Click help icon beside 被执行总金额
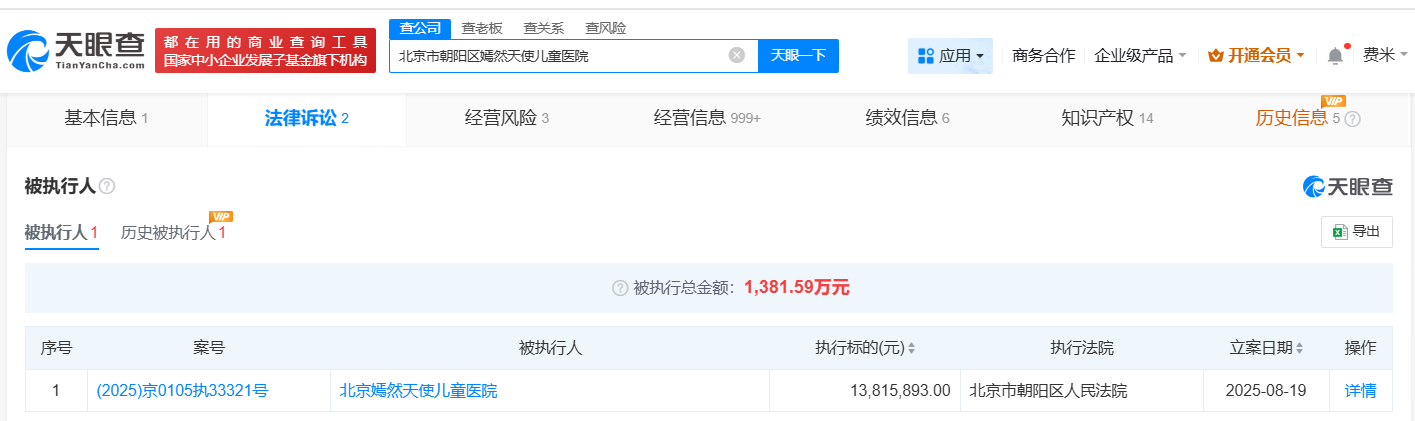The height and width of the screenshot is (421, 1415). point(620,288)
